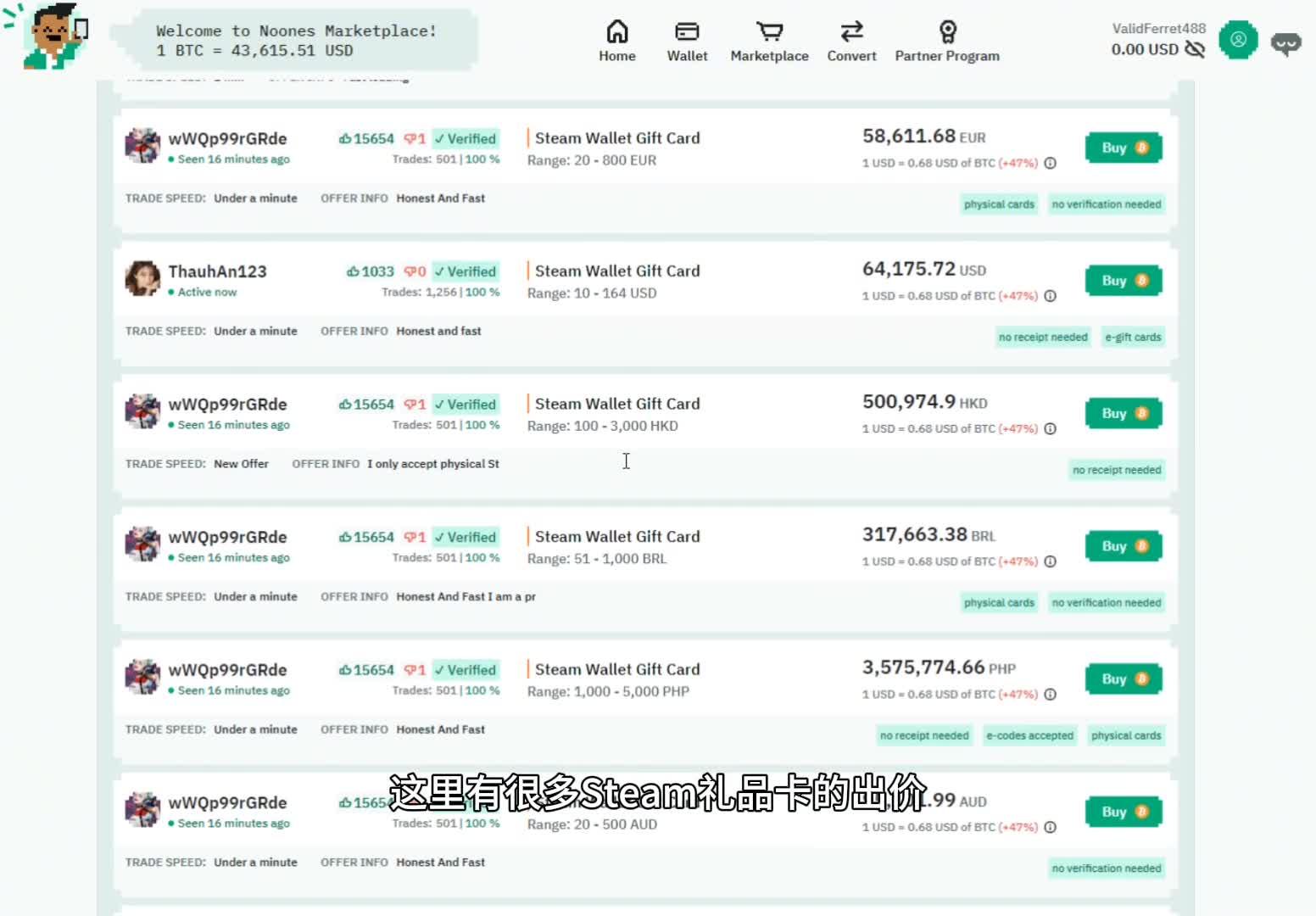Click thumbs-up 1033 for ThauhAn123

[x=371, y=271]
